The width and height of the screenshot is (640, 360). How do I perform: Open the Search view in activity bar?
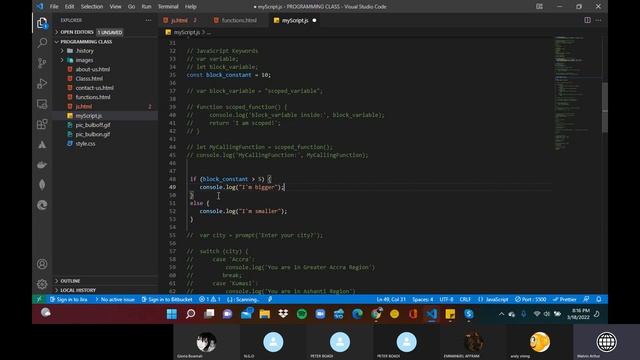pos(42,43)
